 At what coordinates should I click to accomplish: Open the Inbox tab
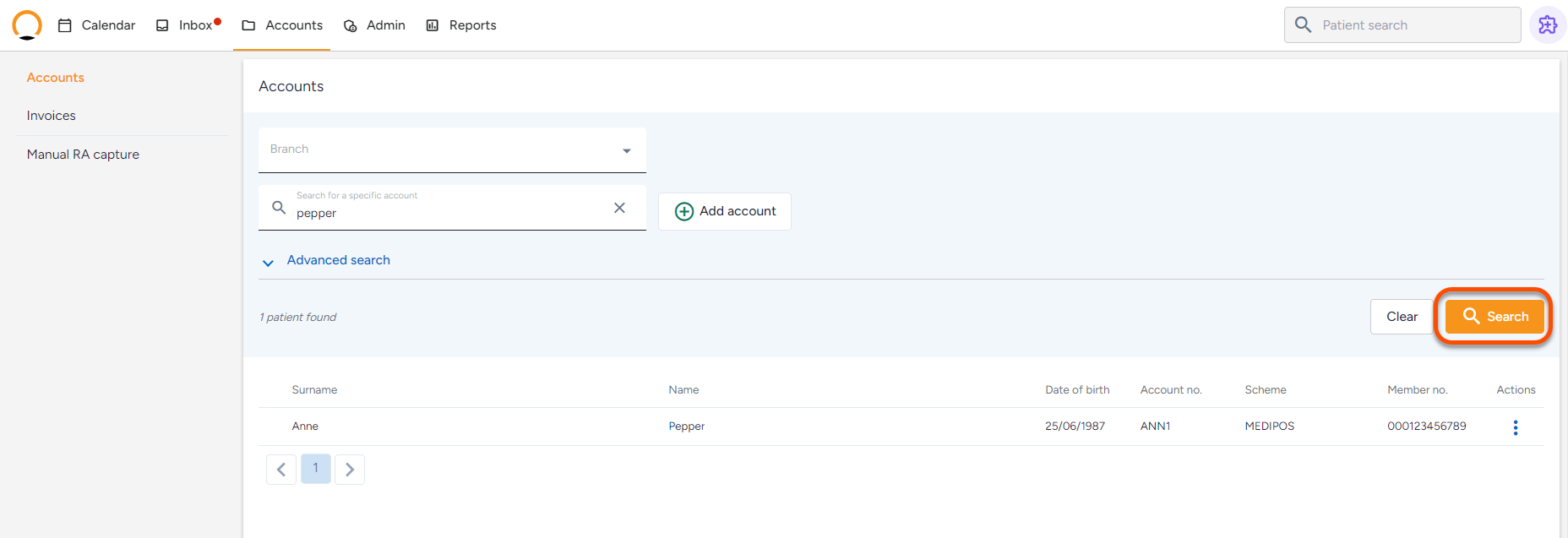pyautogui.click(x=188, y=25)
